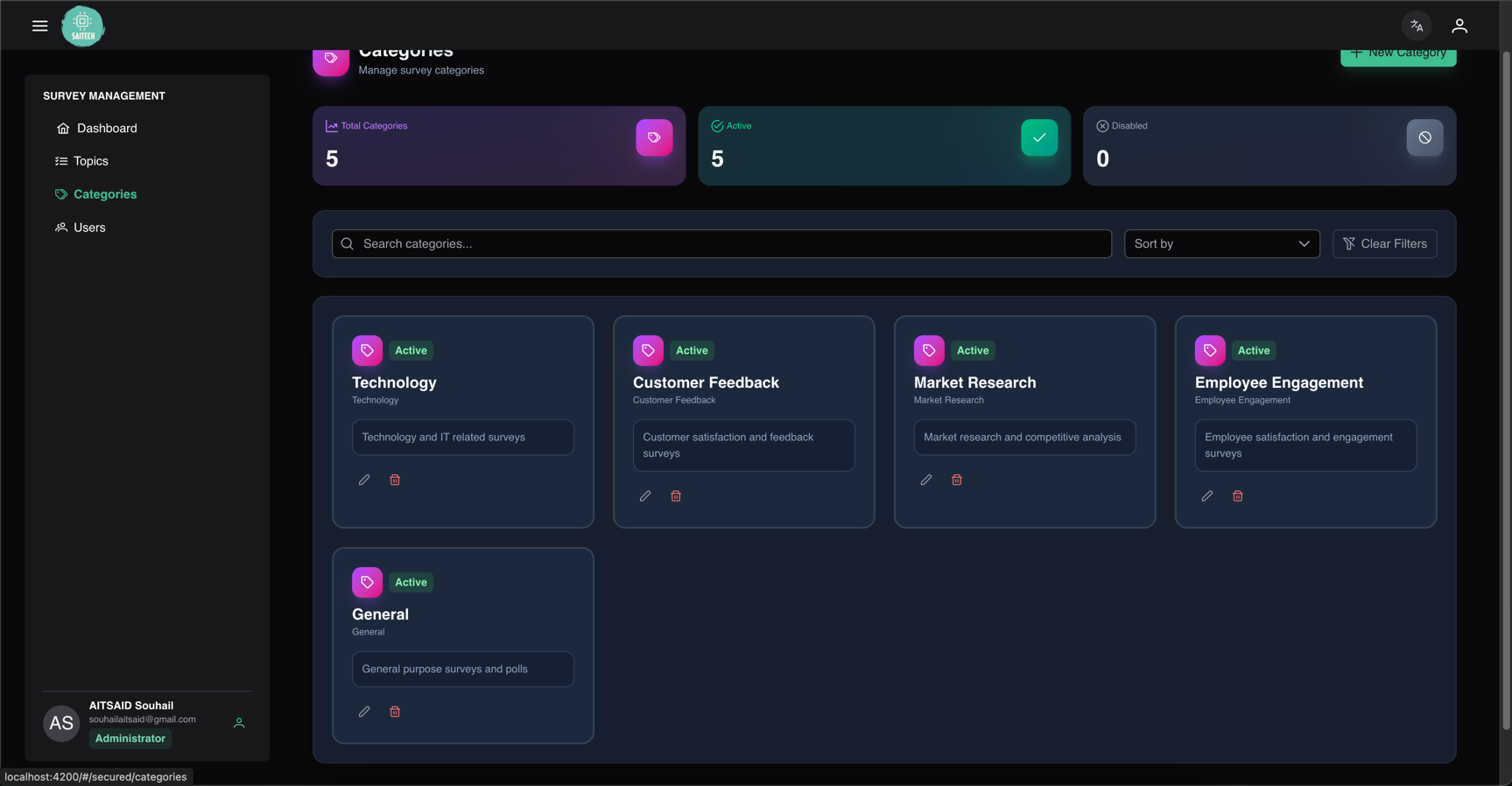Click the Administrator role badge

pyautogui.click(x=130, y=739)
